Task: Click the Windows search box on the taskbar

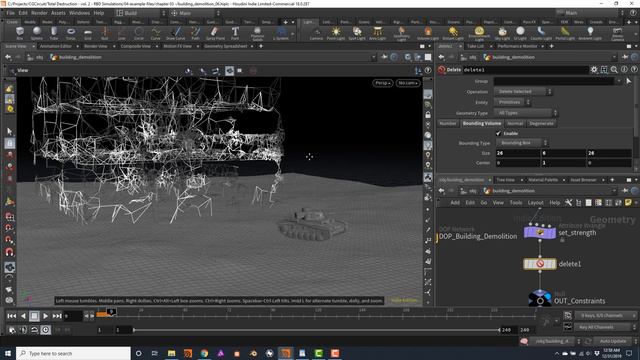Action: coord(73,353)
